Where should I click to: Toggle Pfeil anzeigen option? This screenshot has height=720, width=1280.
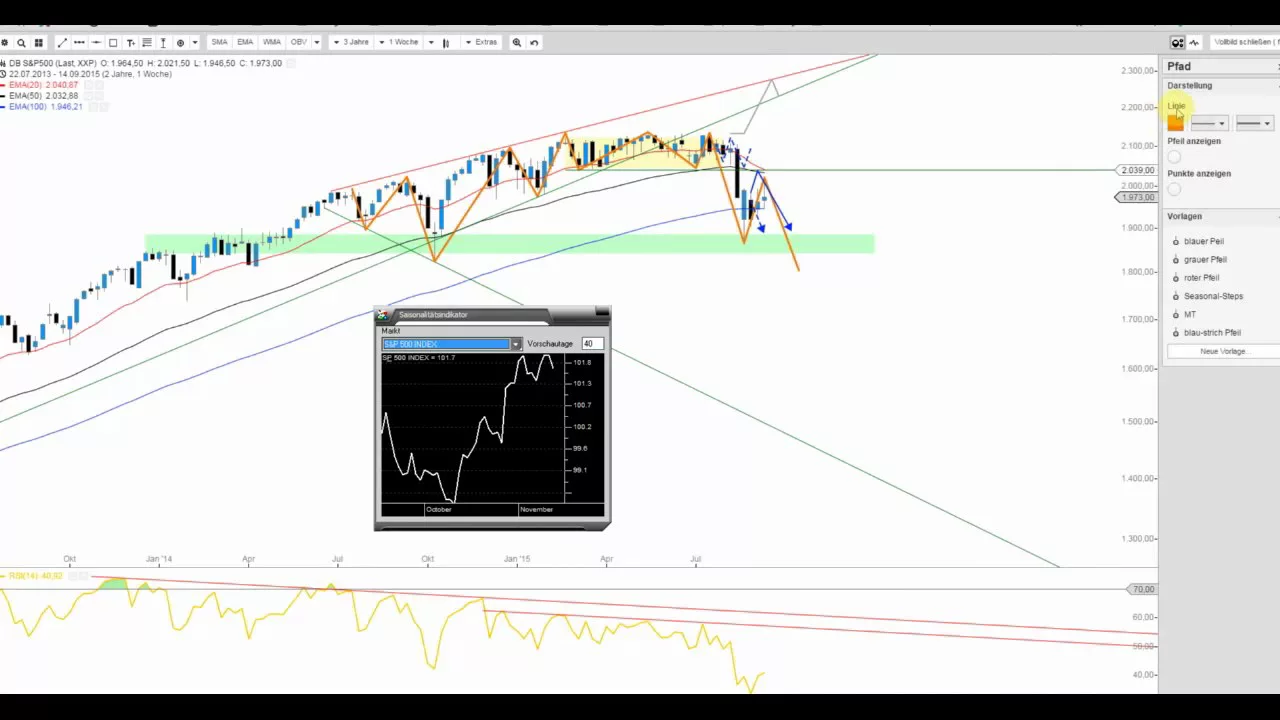click(1174, 156)
